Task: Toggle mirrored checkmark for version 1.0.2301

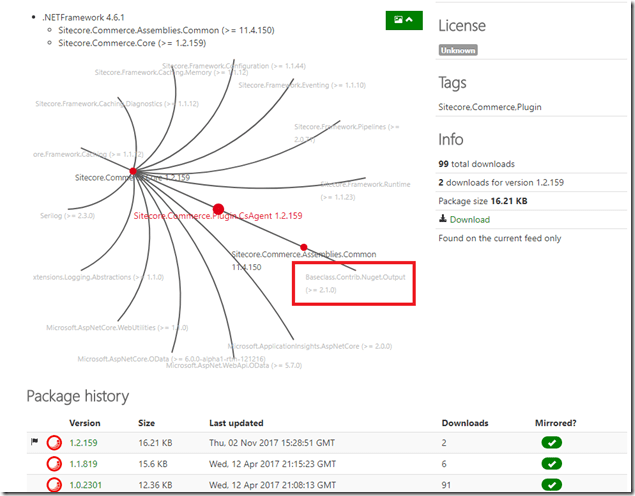Action: tap(551, 485)
